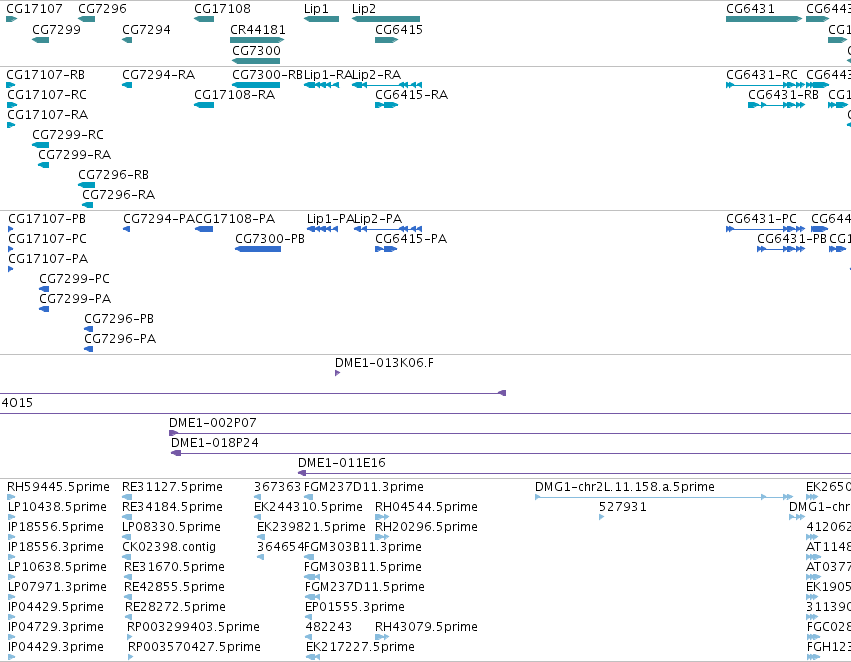The height and width of the screenshot is (662, 851).
Task: Click transcript CG6415-RA glyph
Action: (386, 105)
